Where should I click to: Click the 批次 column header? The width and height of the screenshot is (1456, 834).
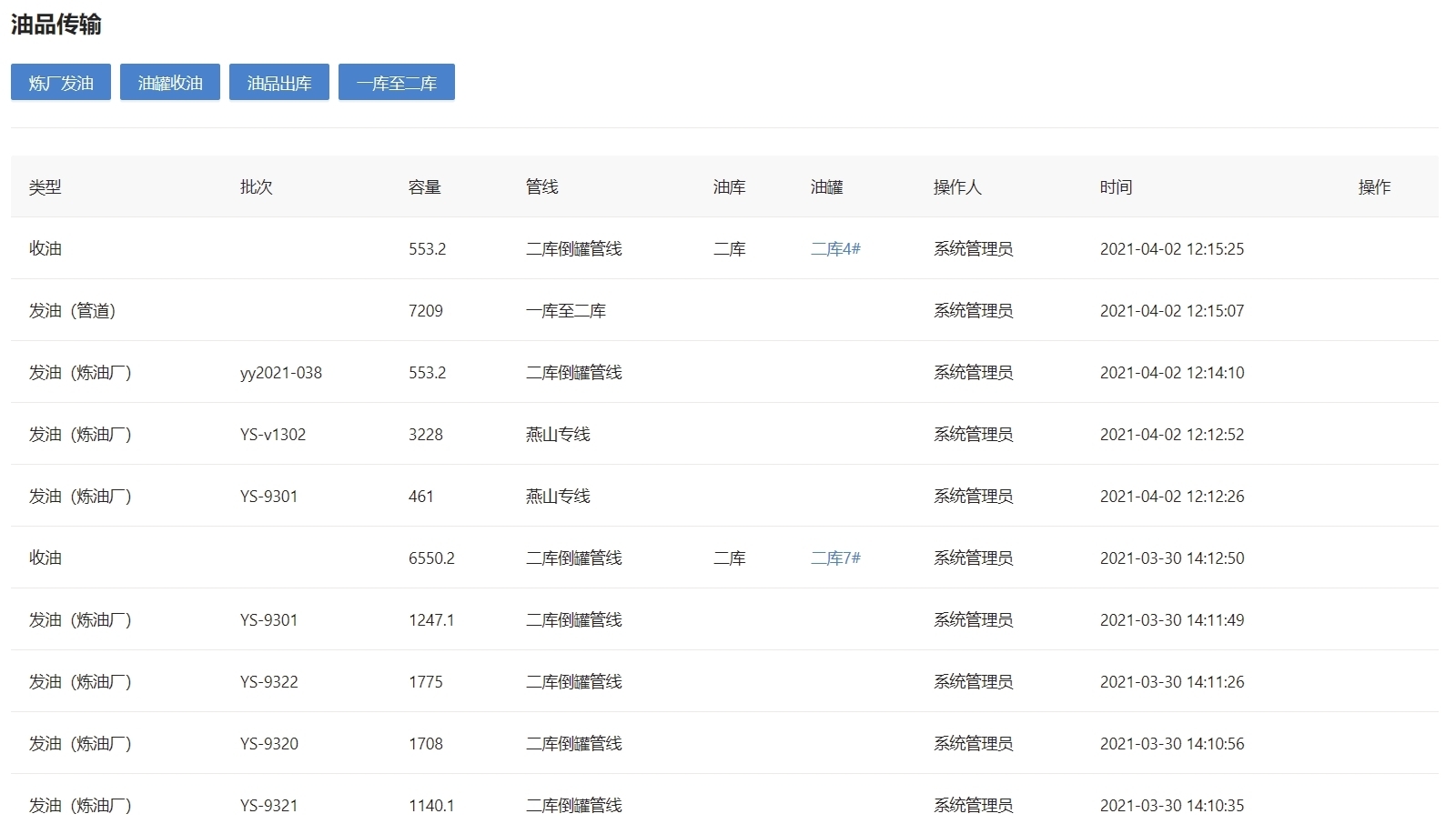coord(256,187)
